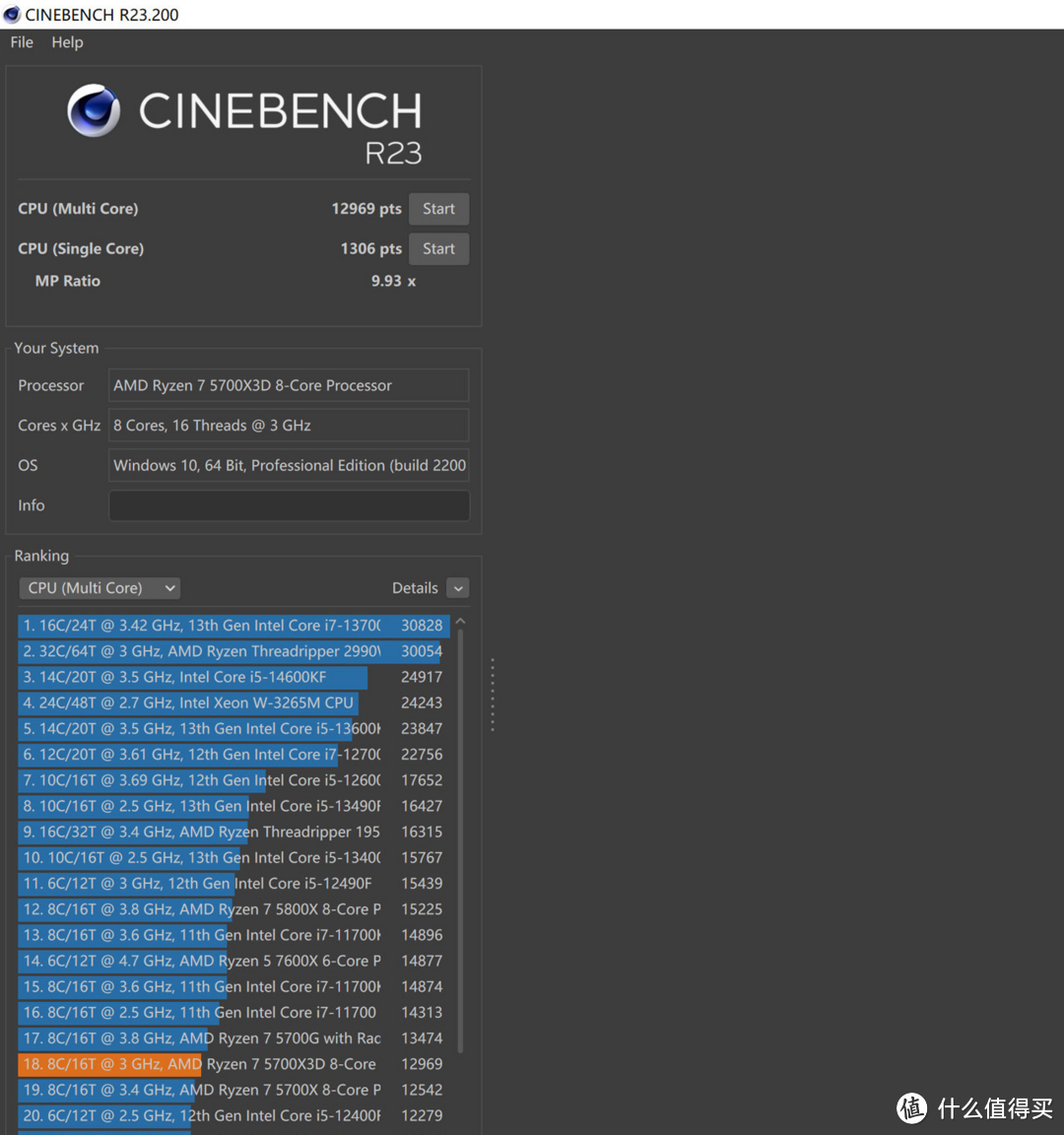
Task: Select rank 11 Core i5-12490F entry
Action: click(x=233, y=884)
